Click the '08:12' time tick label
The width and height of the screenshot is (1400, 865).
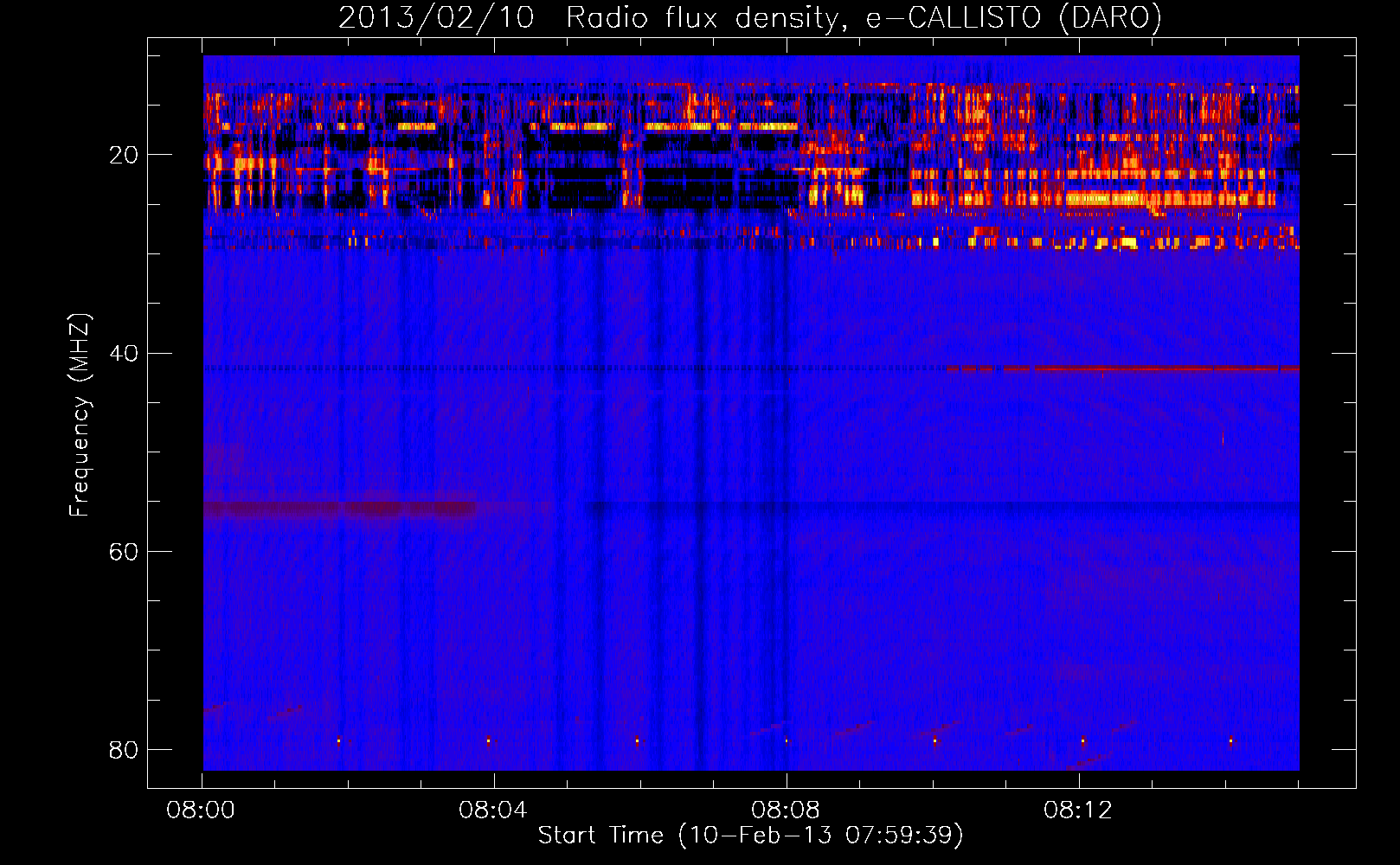[x=1078, y=811]
